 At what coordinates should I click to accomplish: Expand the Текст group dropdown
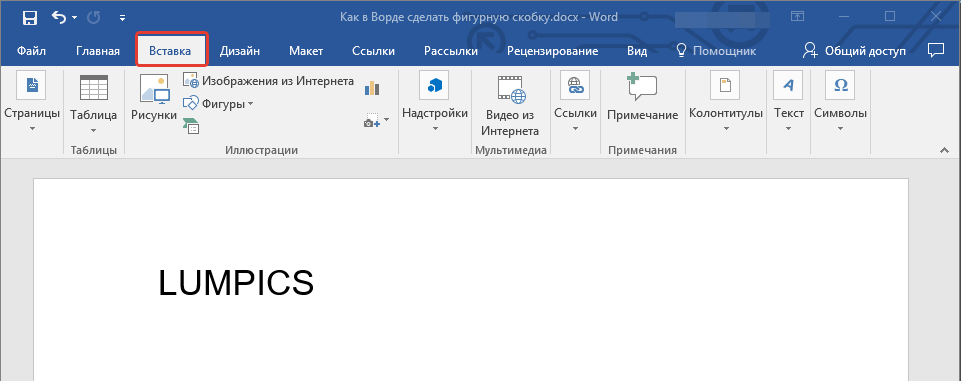pyautogui.click(x=789, y=103)
